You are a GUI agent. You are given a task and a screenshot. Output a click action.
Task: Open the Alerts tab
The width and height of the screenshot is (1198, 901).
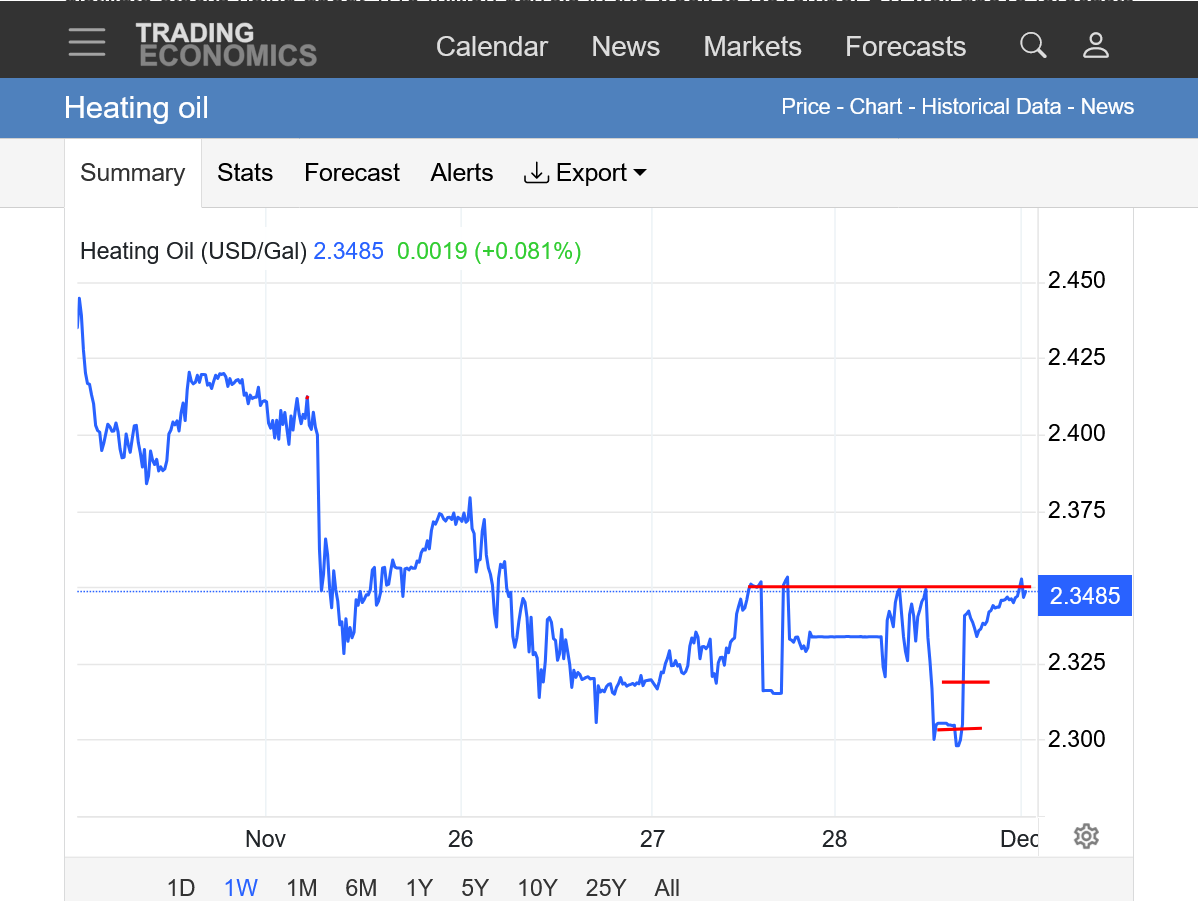(x=462, y=173)
